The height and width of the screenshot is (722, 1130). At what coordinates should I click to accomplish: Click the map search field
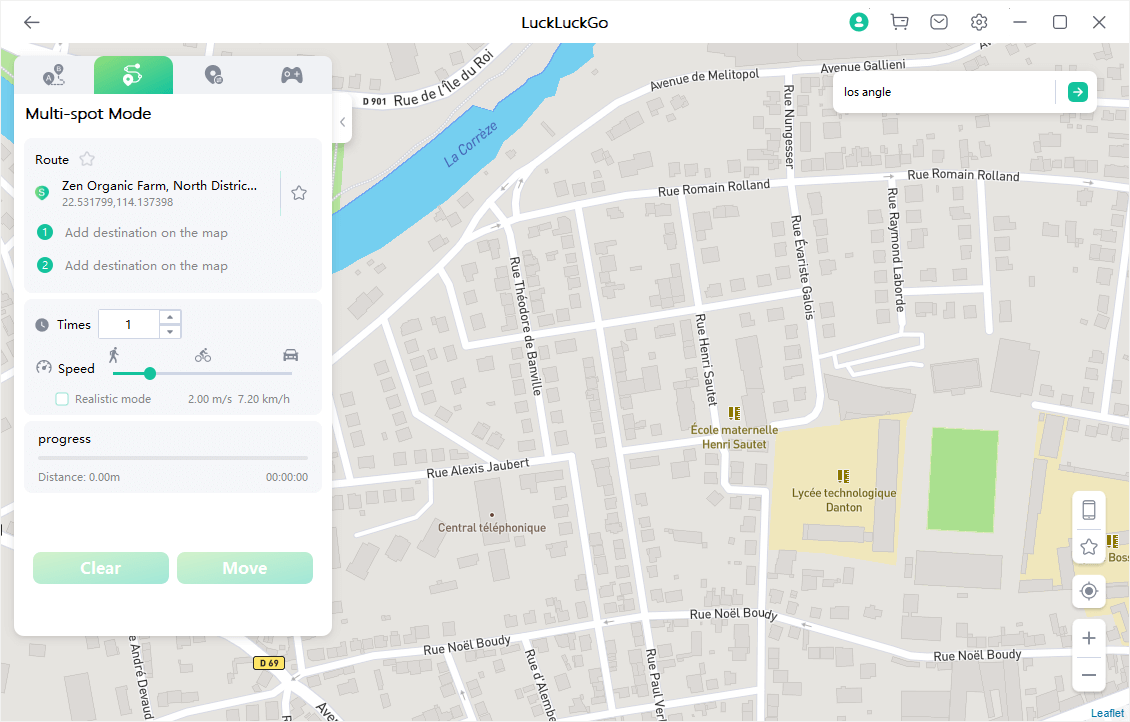click(946, 92)
